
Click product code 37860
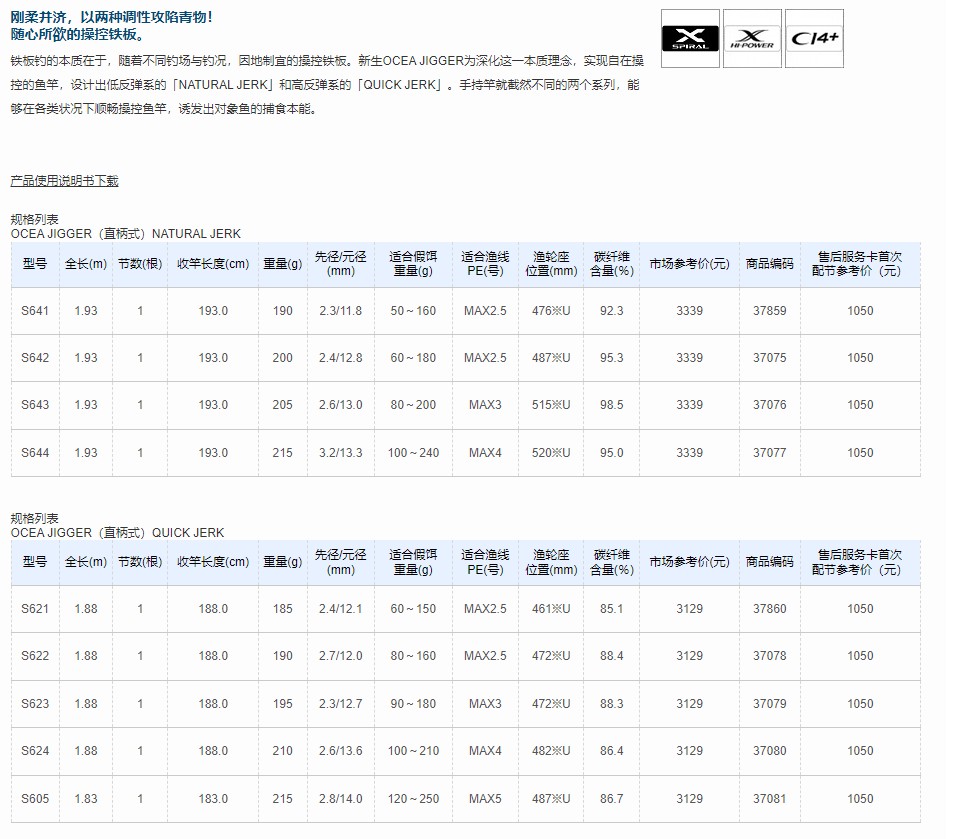769,609
